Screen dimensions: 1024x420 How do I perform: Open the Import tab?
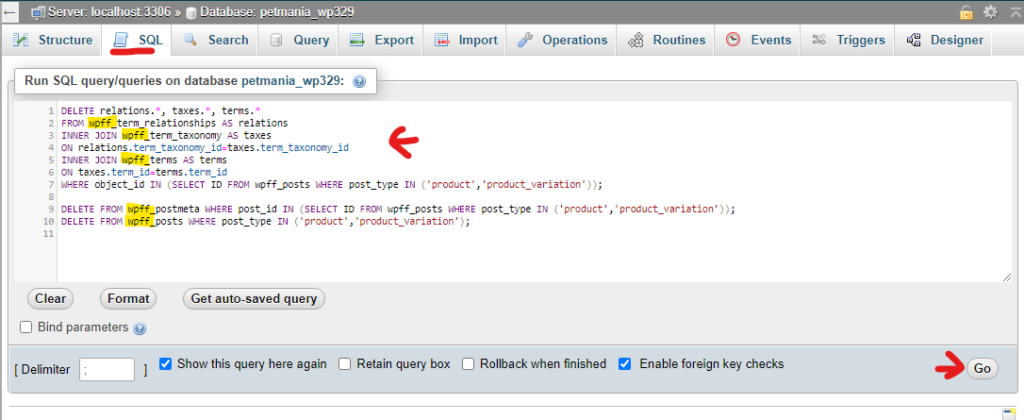pyautogui.click(x=466, y=40)
